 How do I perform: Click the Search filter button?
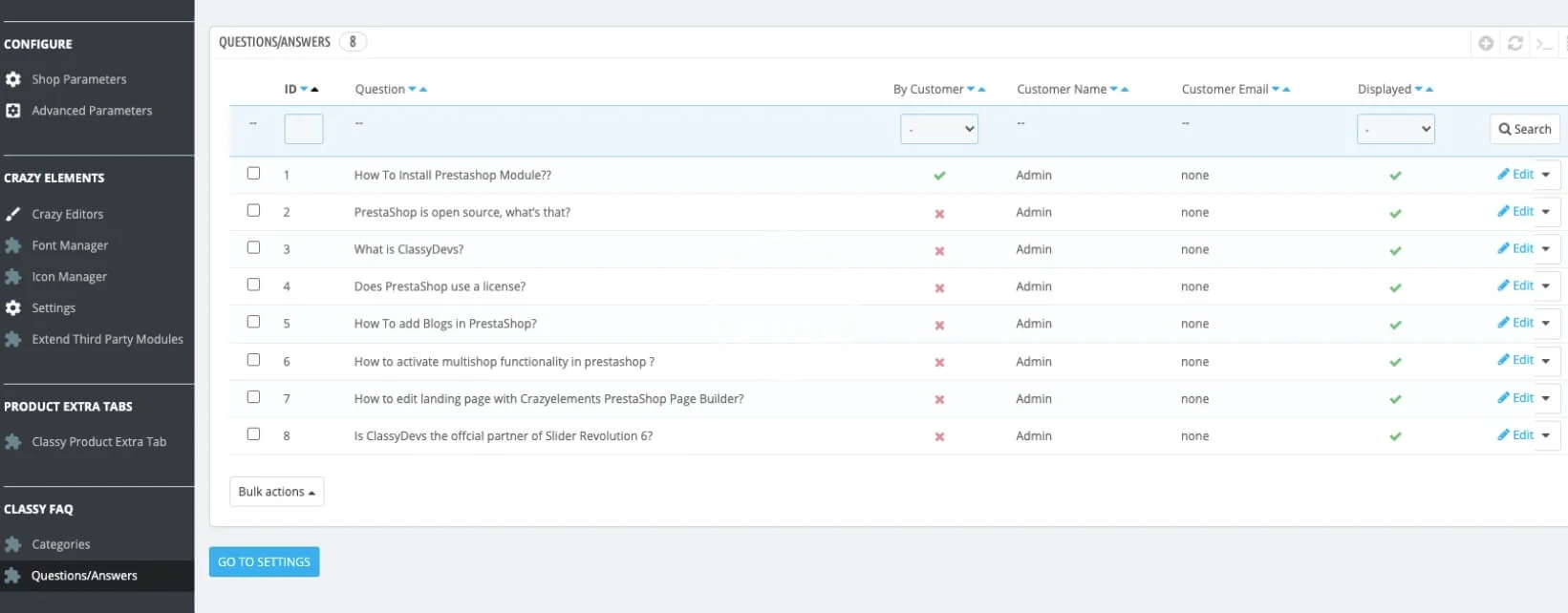1524,129
